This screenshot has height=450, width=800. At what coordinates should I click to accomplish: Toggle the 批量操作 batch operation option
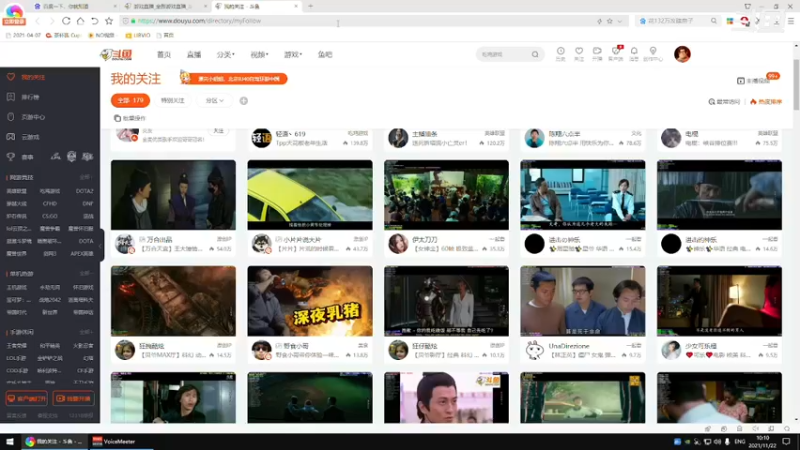pos(130,118)
